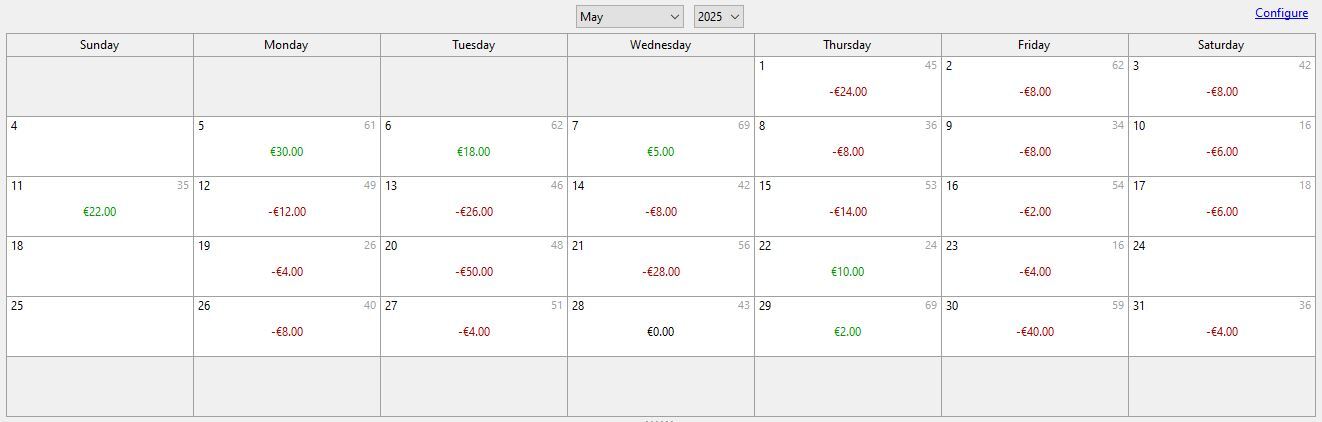Select the empty May 4 cell
This screenshot has width=1322, height=422.
(x=100, y=146)
